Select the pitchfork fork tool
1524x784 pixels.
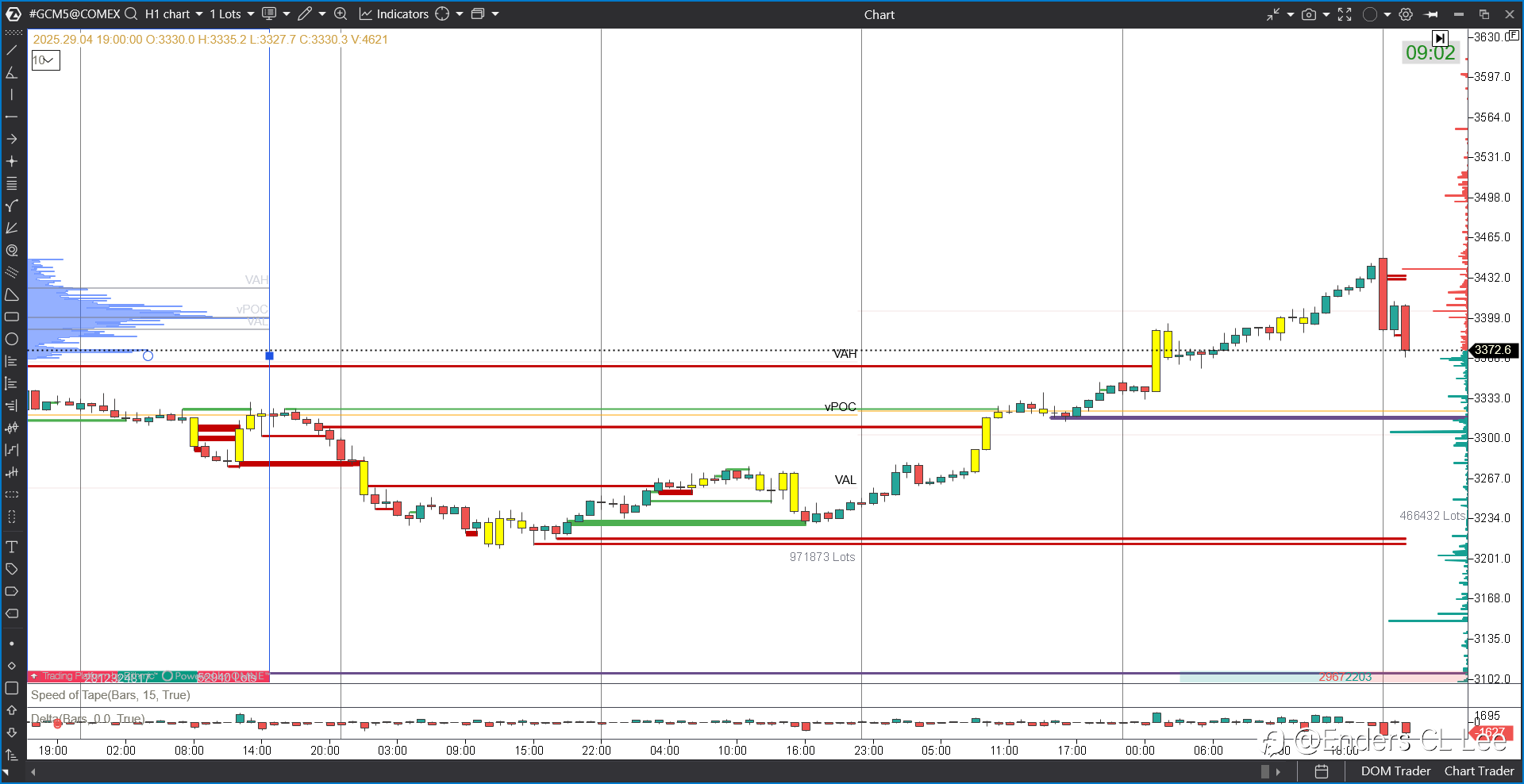[x=11, y=206]
